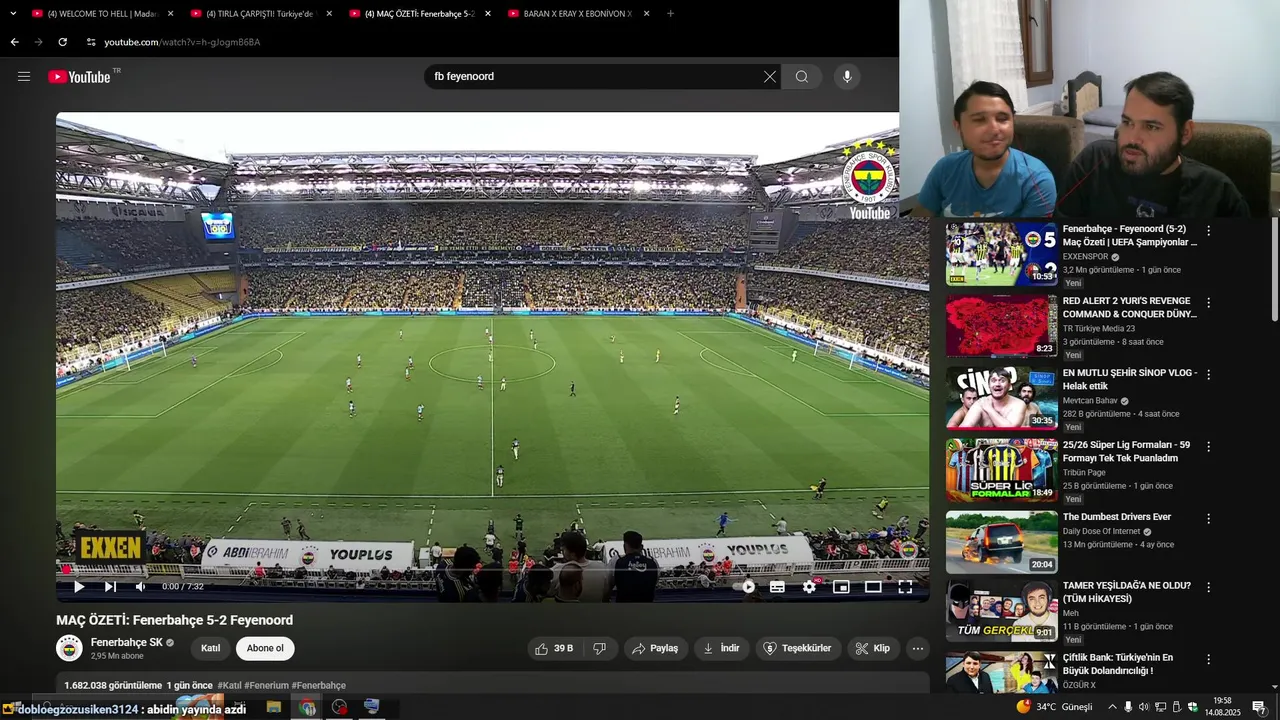
Task: Open Çiftlik Bank video title
Action: [1118, 664]
